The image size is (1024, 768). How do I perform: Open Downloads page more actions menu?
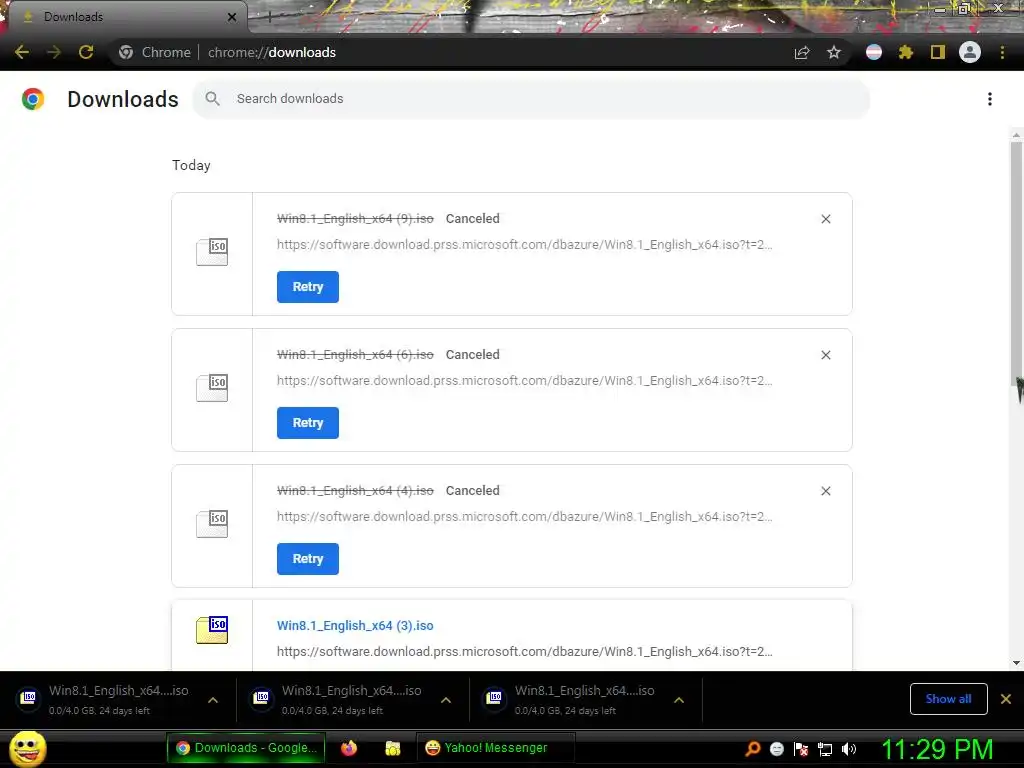click(990, 99)
